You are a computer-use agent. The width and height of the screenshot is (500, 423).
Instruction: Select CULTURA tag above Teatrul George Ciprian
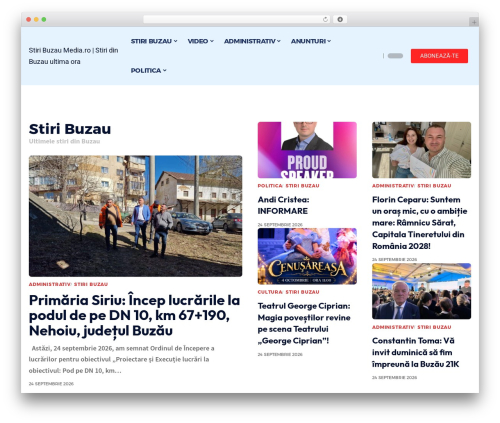coord(270,292)
